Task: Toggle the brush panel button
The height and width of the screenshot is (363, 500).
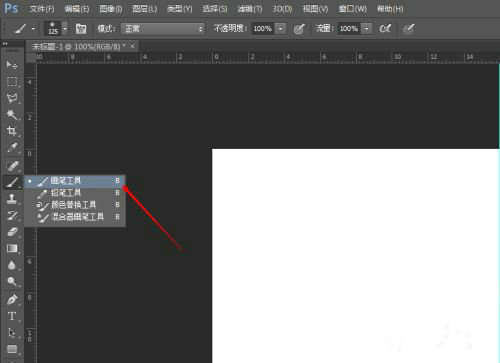Action: 81,29
